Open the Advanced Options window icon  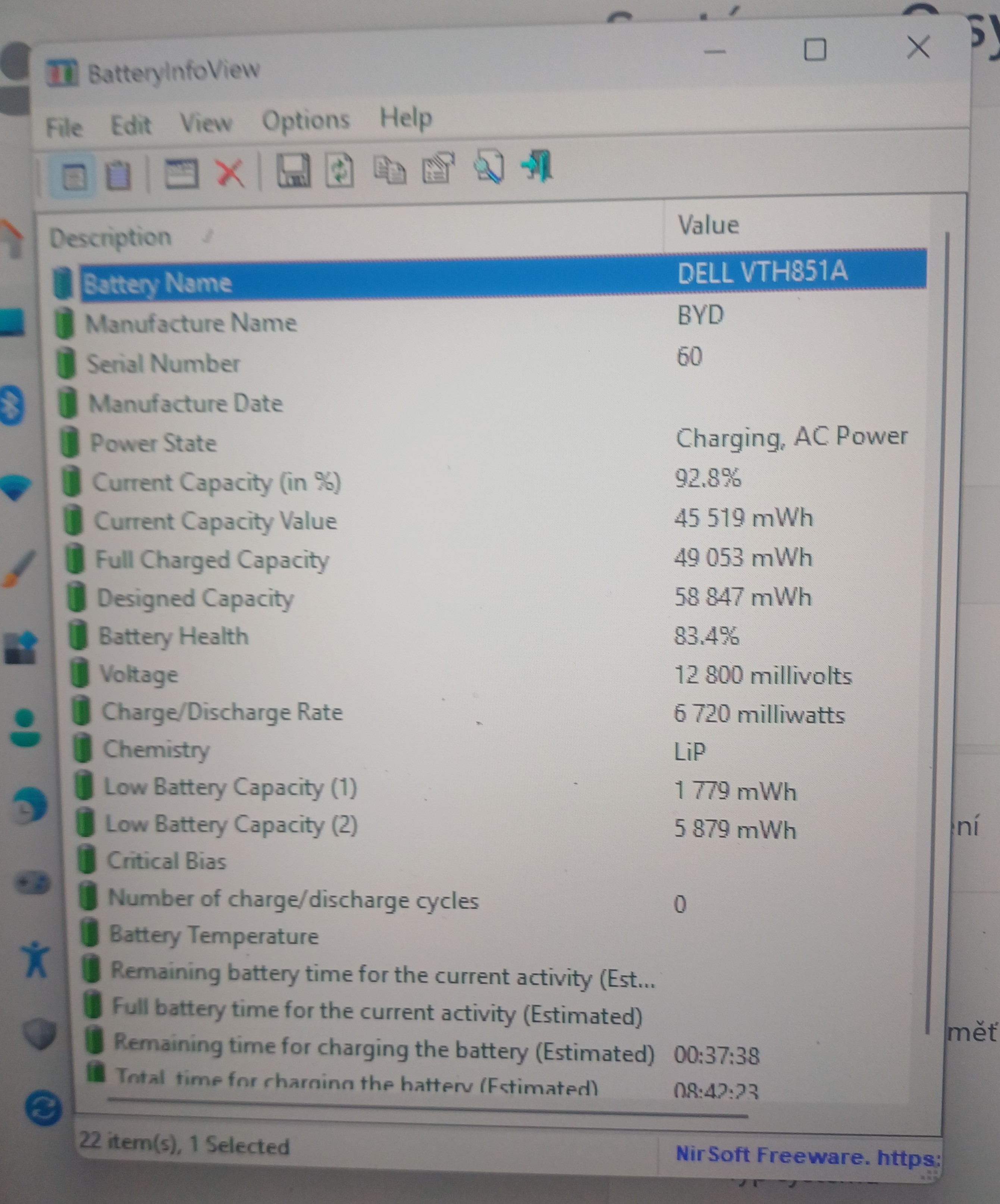[x=181, y=173]
